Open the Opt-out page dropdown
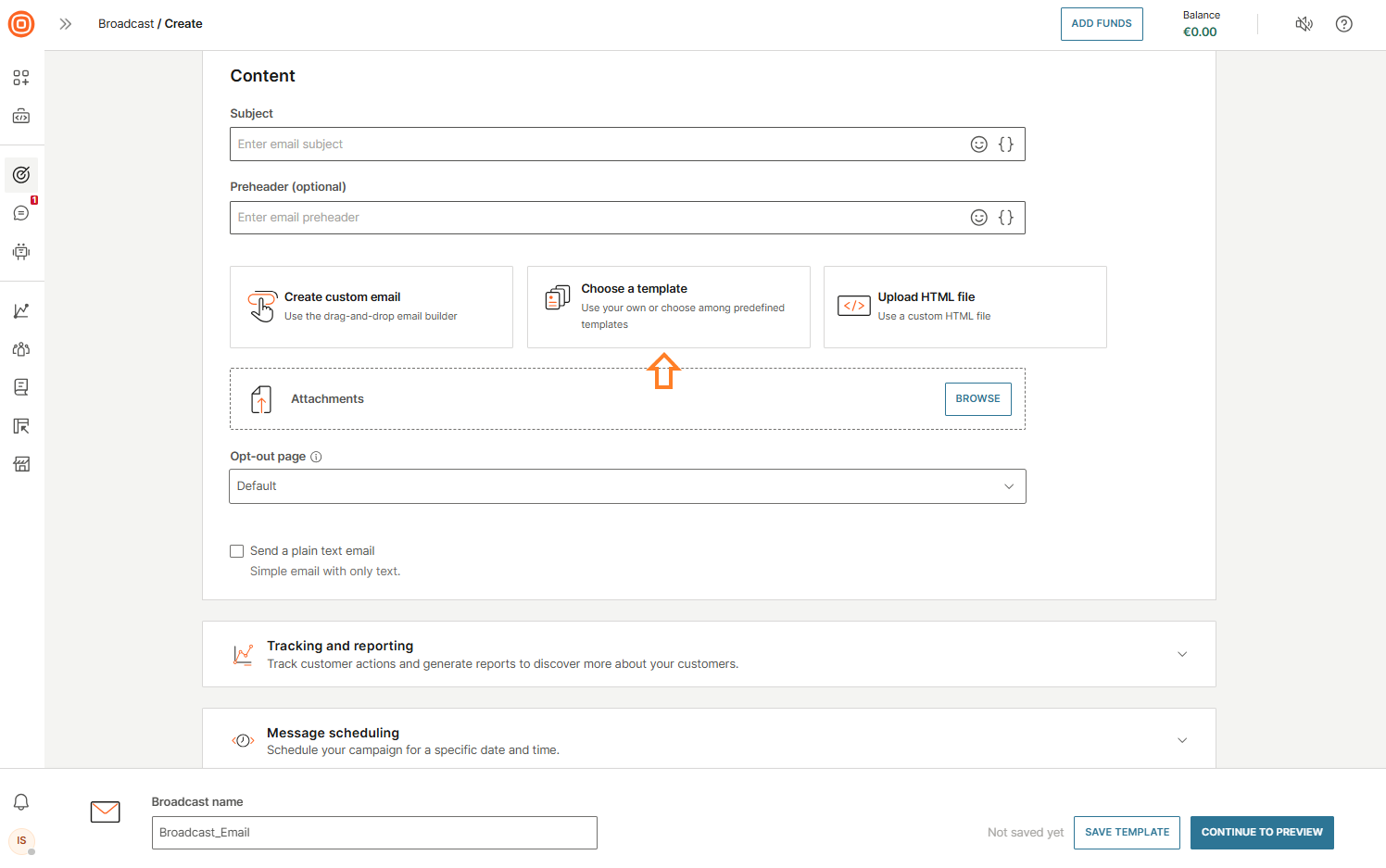The width and height of the screenshot is (1386, 868). coord(627,486)
